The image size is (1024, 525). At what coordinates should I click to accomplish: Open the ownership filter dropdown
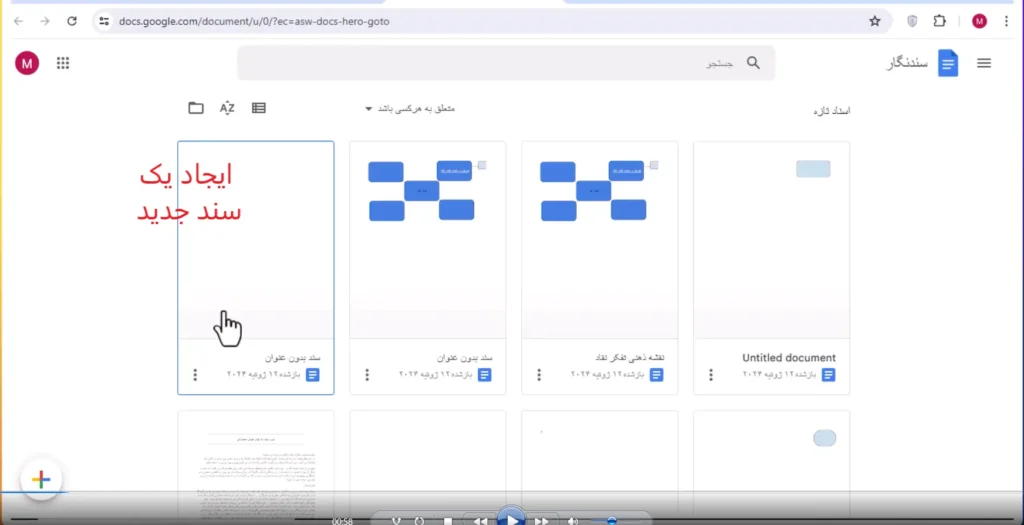pos(410,108)
